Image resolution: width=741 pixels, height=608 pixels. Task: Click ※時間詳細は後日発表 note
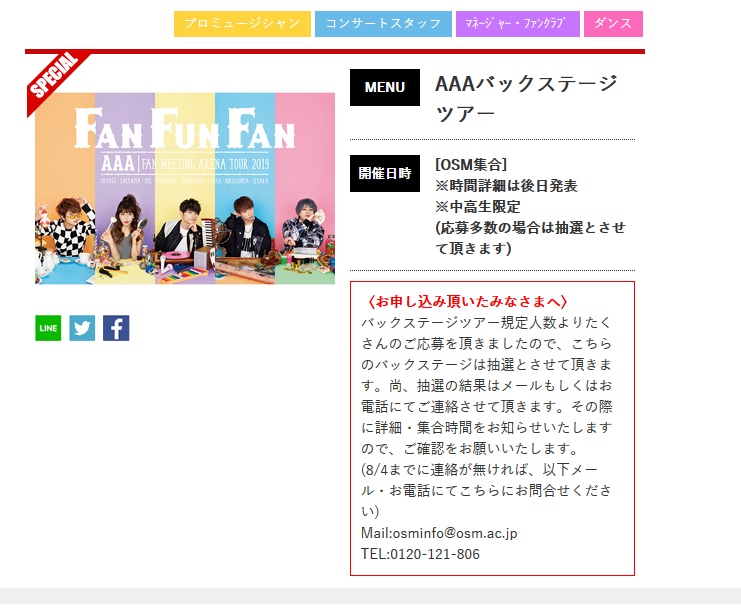(506, 186)
